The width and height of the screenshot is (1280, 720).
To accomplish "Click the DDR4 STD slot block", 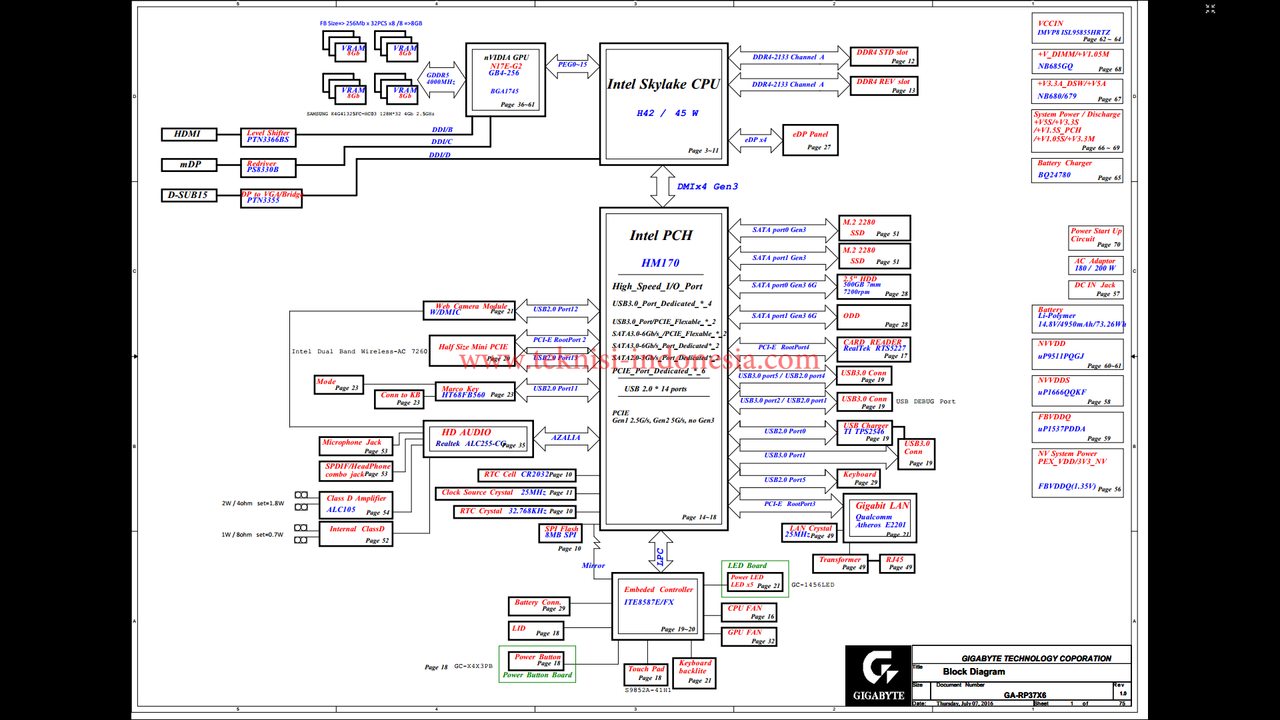I will [884, 56].
